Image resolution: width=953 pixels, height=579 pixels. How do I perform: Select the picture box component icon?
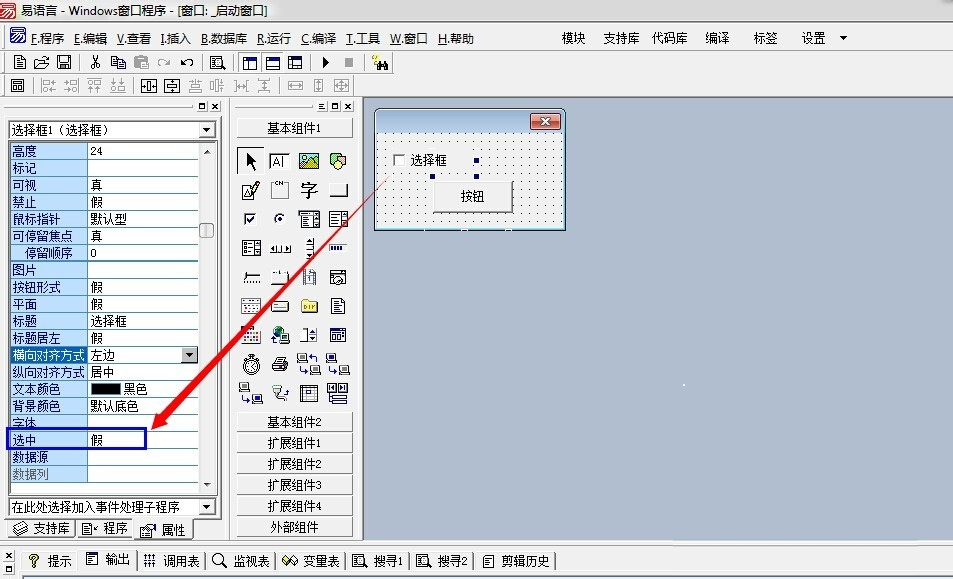[309, 160]
